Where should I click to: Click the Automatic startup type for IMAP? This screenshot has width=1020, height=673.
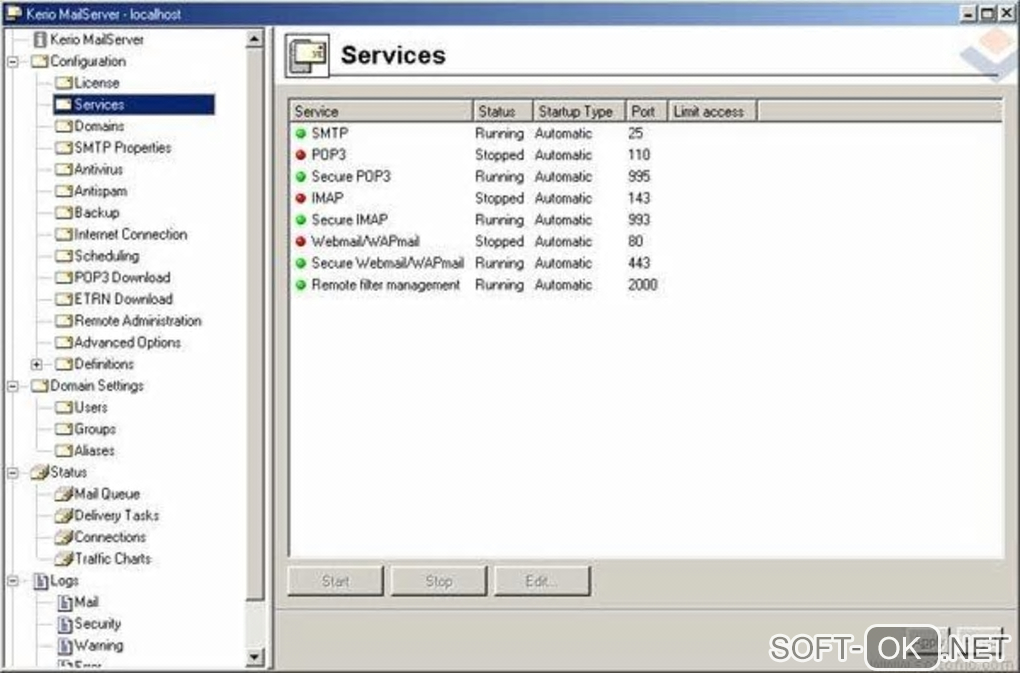tap(563, 198)
